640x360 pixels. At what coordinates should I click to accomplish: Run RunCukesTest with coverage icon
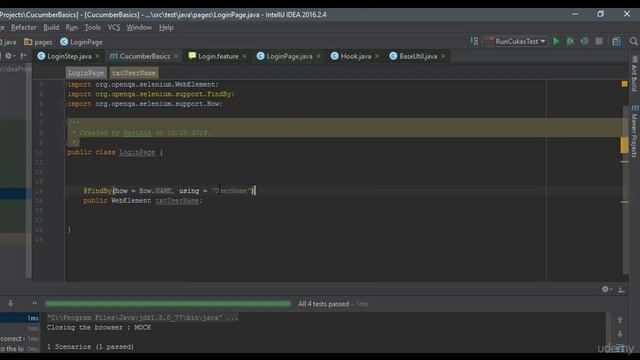tap(584, 41)
